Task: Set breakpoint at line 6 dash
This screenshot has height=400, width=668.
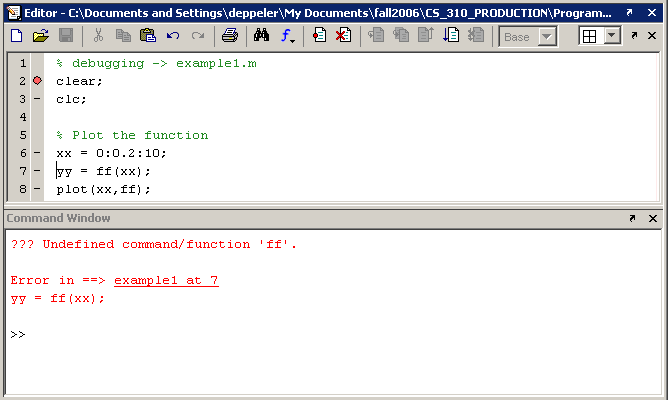Action: 37,153
